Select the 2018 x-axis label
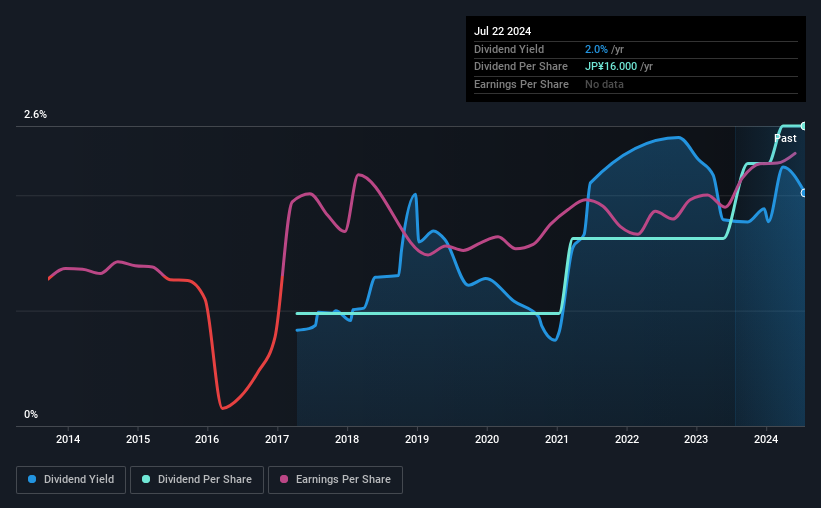 (347, 439)
